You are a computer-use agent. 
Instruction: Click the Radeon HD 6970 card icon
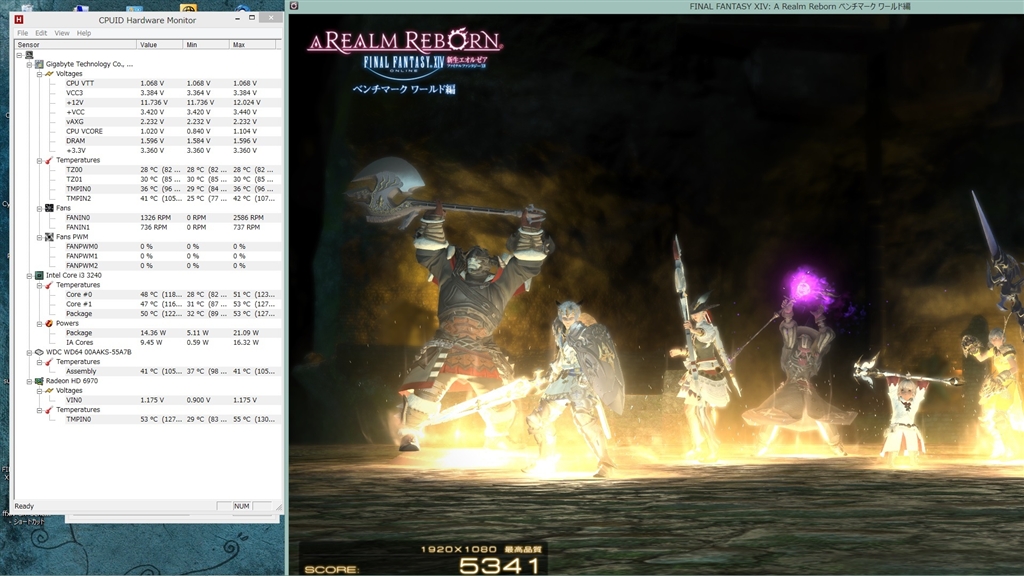(x=39, y=381)
